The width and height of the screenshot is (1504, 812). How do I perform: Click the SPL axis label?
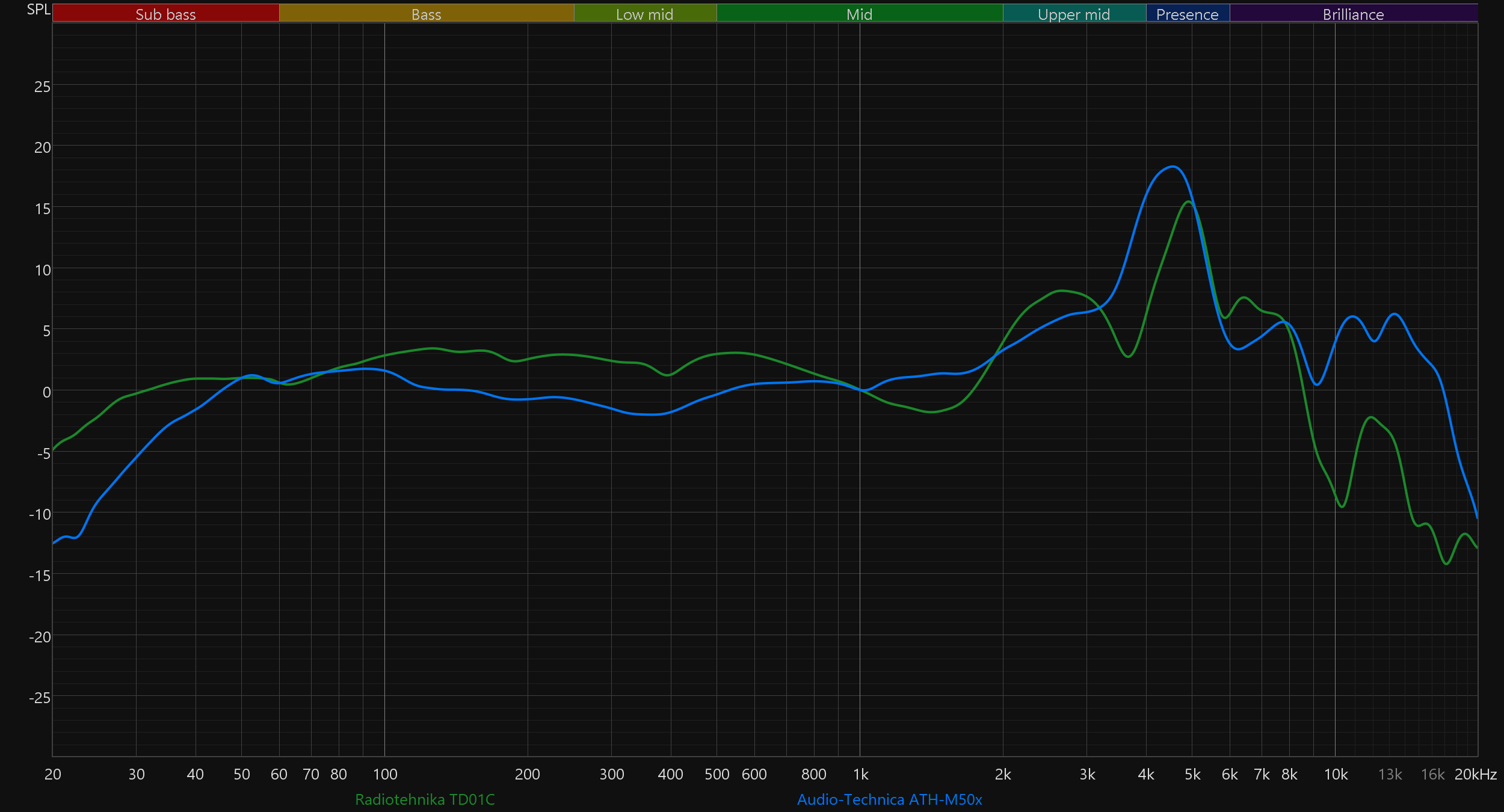click(x=39, y=10)
